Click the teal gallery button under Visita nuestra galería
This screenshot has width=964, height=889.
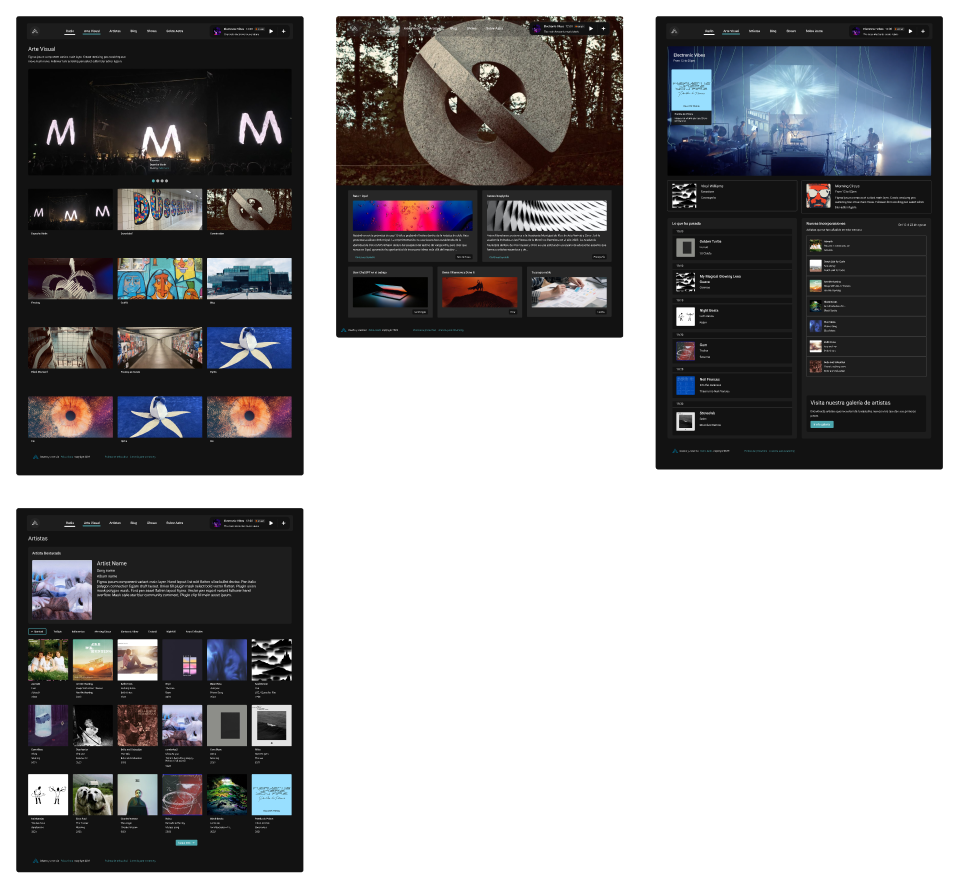(821, 424)
